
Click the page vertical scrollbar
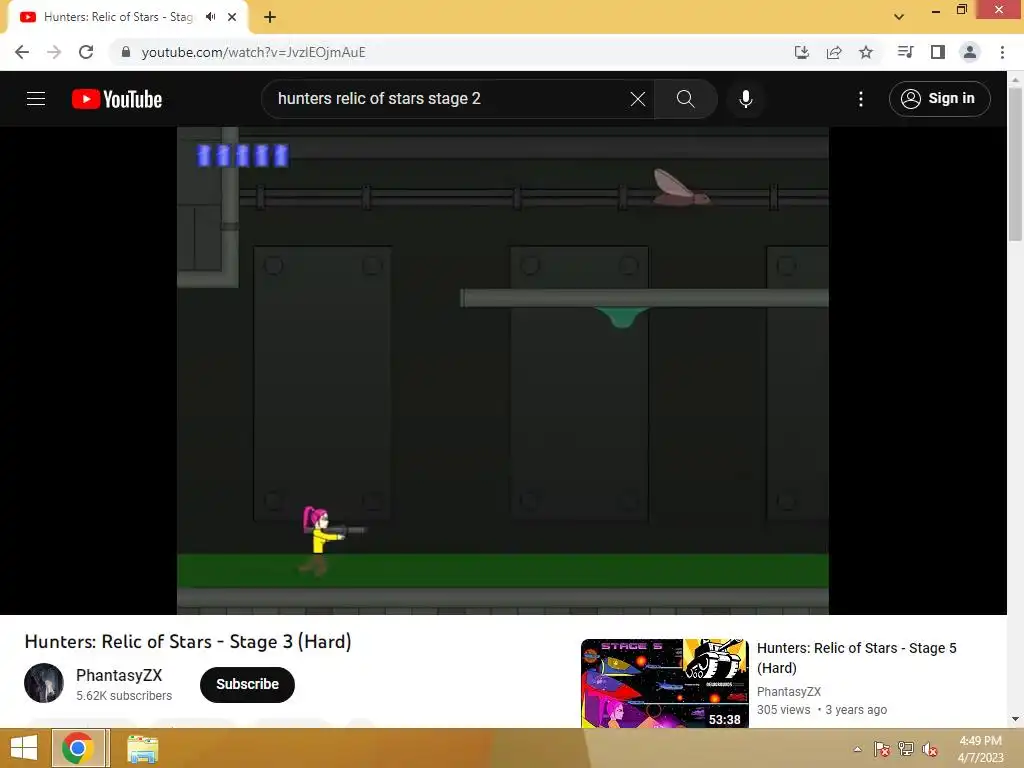pos(1015,163)
